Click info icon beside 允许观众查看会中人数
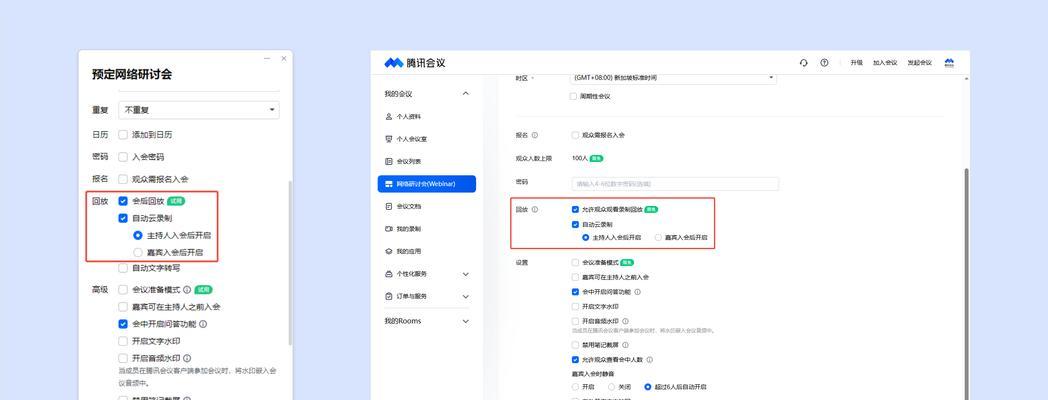 point(650,360)
